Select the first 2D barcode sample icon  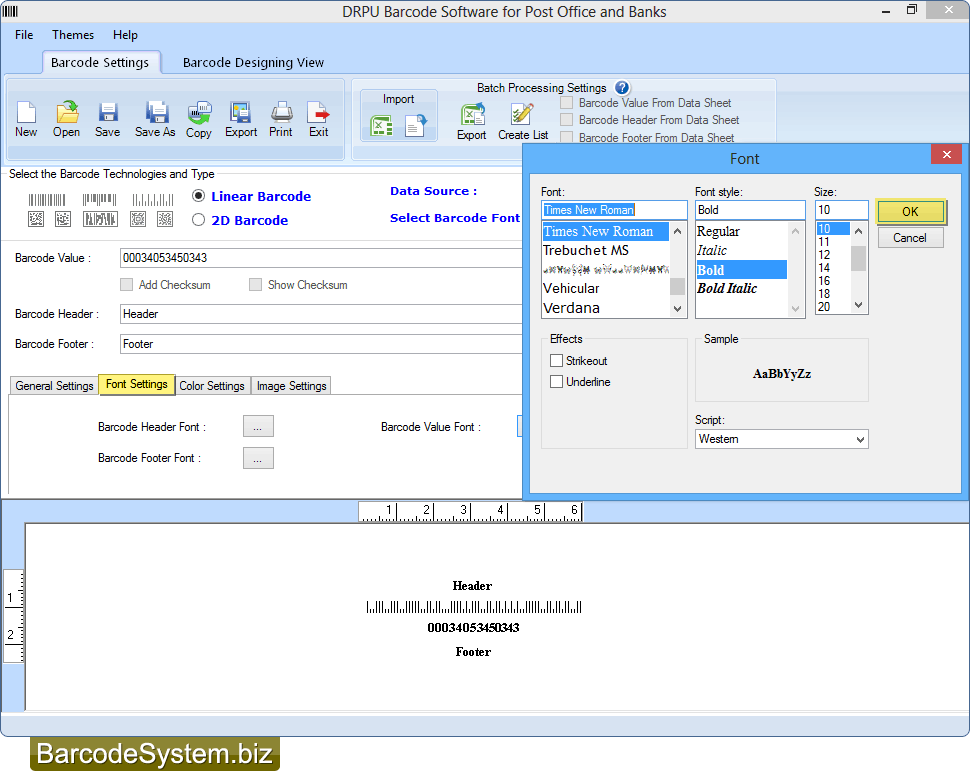36,219
